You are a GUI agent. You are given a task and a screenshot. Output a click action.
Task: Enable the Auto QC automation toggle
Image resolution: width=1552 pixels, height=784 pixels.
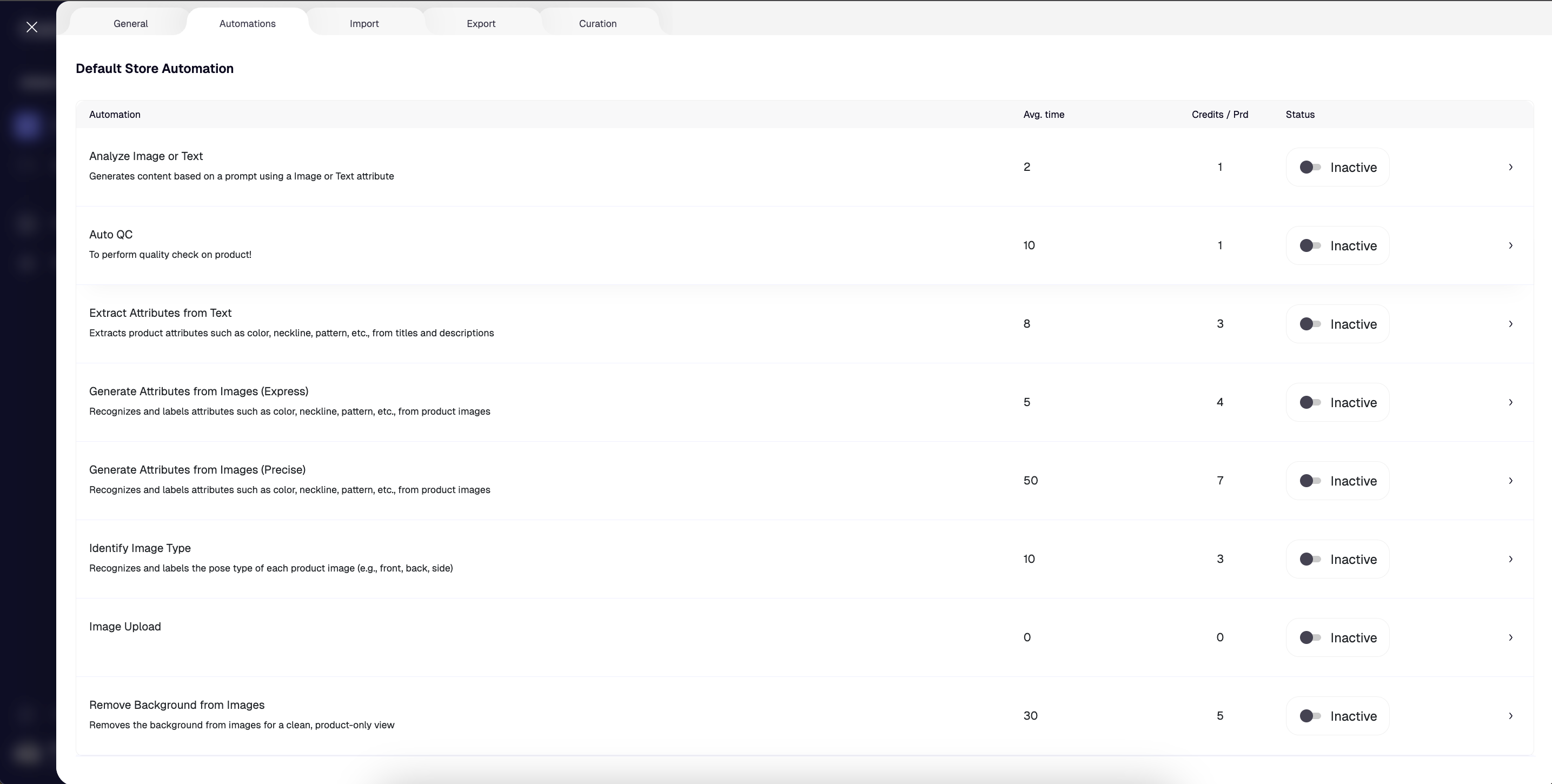[1310, 246]
